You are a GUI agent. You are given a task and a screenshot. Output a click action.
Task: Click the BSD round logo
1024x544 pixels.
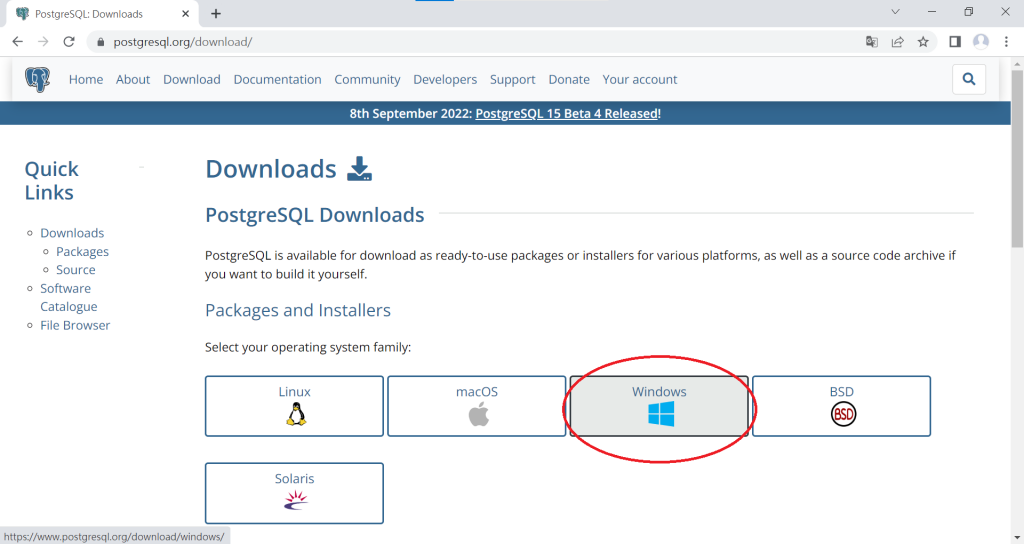click(843, 414)
